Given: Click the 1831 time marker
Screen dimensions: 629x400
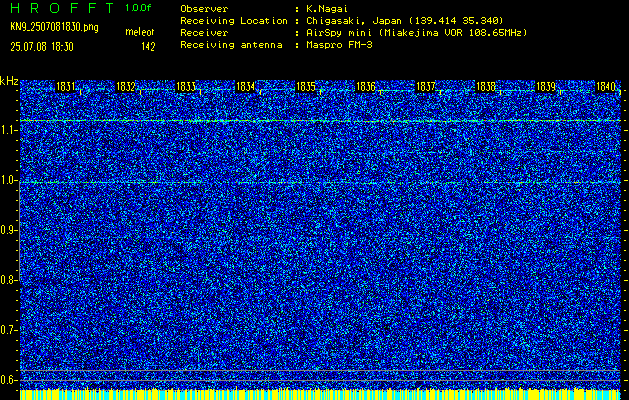Looking at the screenshot, I should point(66,86).
